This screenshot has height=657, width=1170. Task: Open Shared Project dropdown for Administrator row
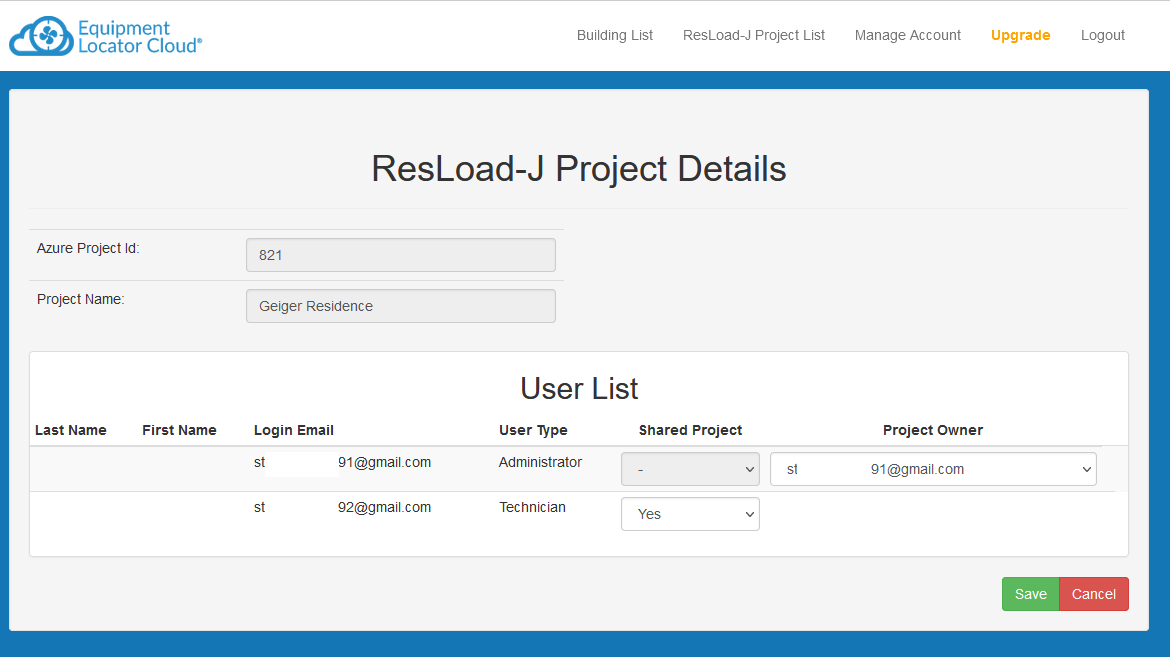pyautogui.click(x=690, y=469)
